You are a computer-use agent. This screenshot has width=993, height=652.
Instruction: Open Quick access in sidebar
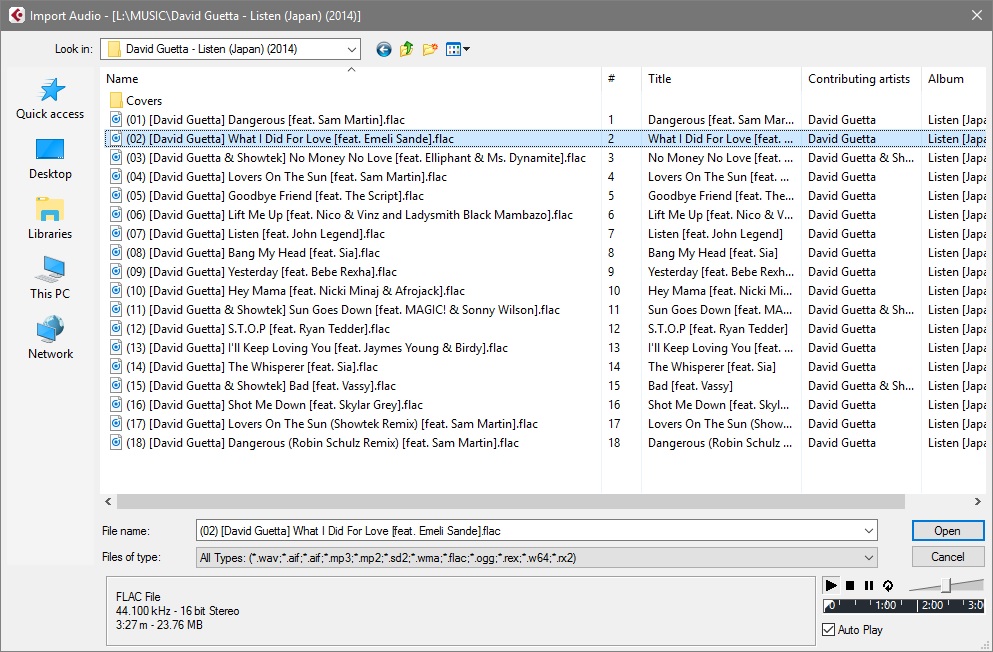(50, 99)
